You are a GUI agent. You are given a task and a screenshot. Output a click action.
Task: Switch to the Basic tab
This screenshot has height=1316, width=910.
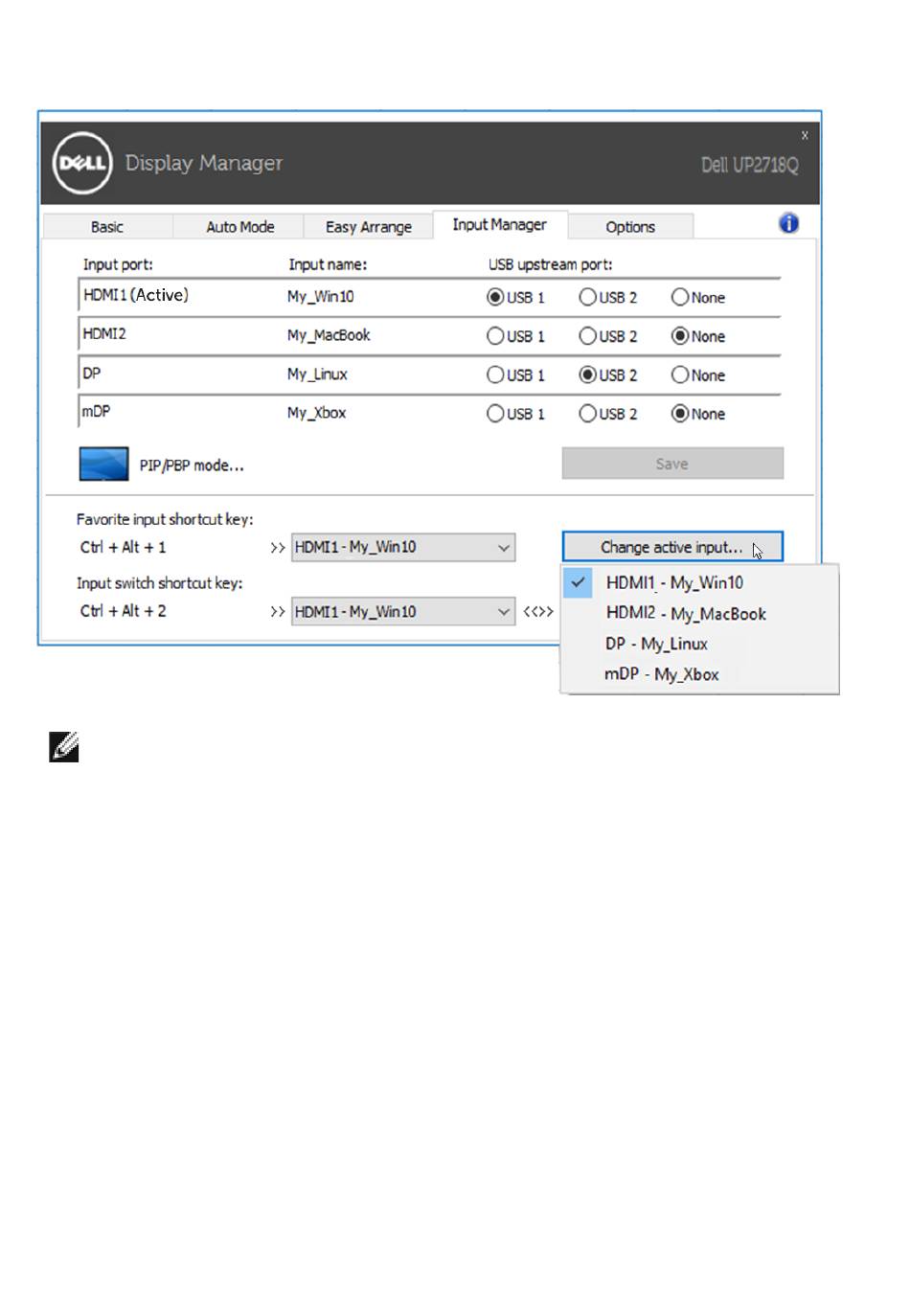point(107,227)
